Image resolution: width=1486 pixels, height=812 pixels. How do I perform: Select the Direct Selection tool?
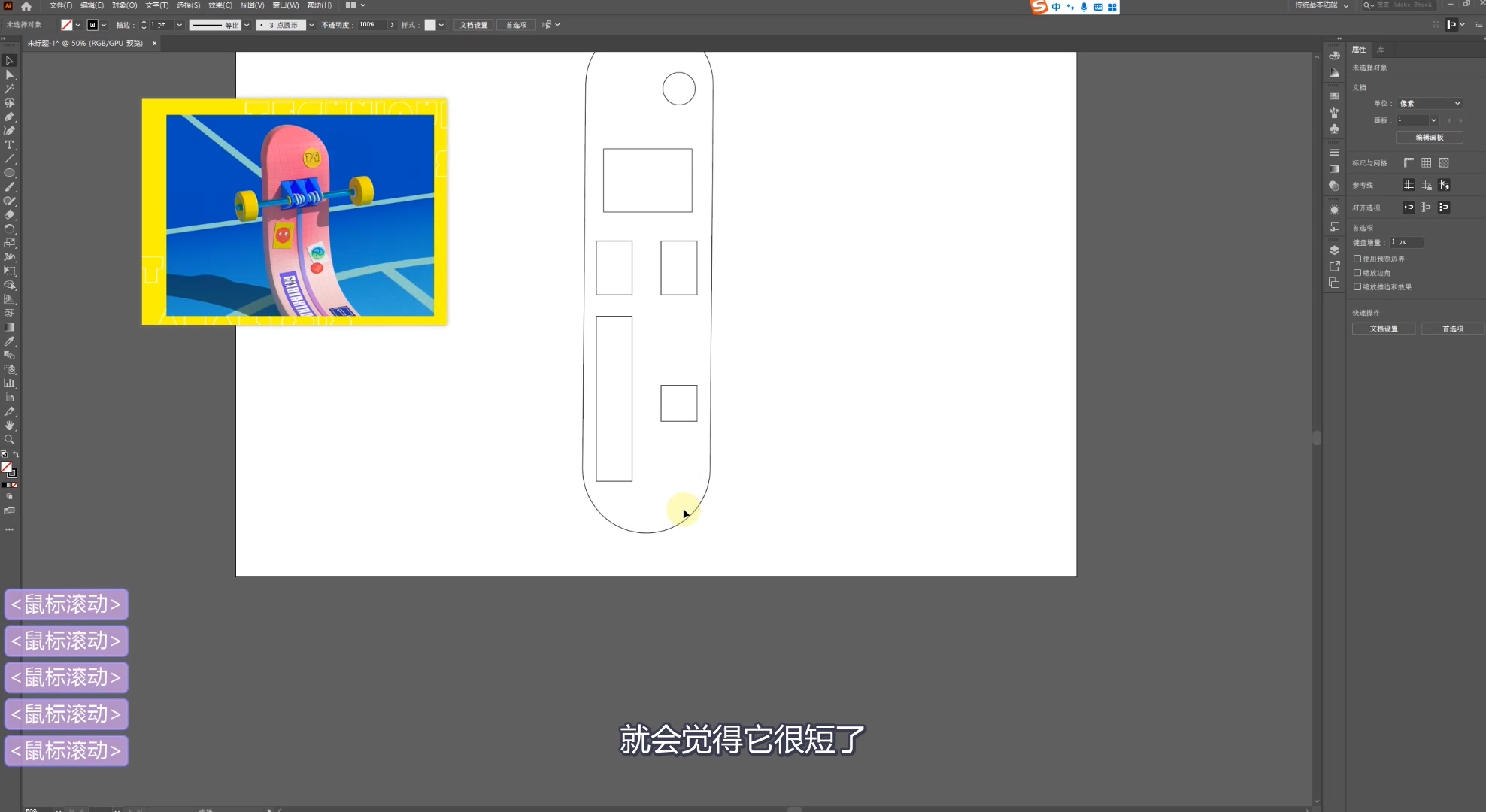coord(10,74)
